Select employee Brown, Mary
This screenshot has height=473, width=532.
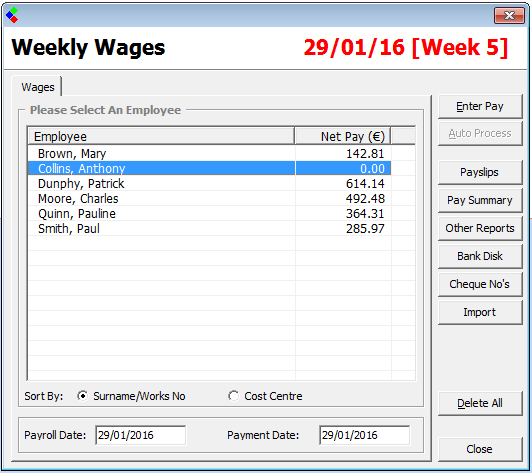[209, 154]
